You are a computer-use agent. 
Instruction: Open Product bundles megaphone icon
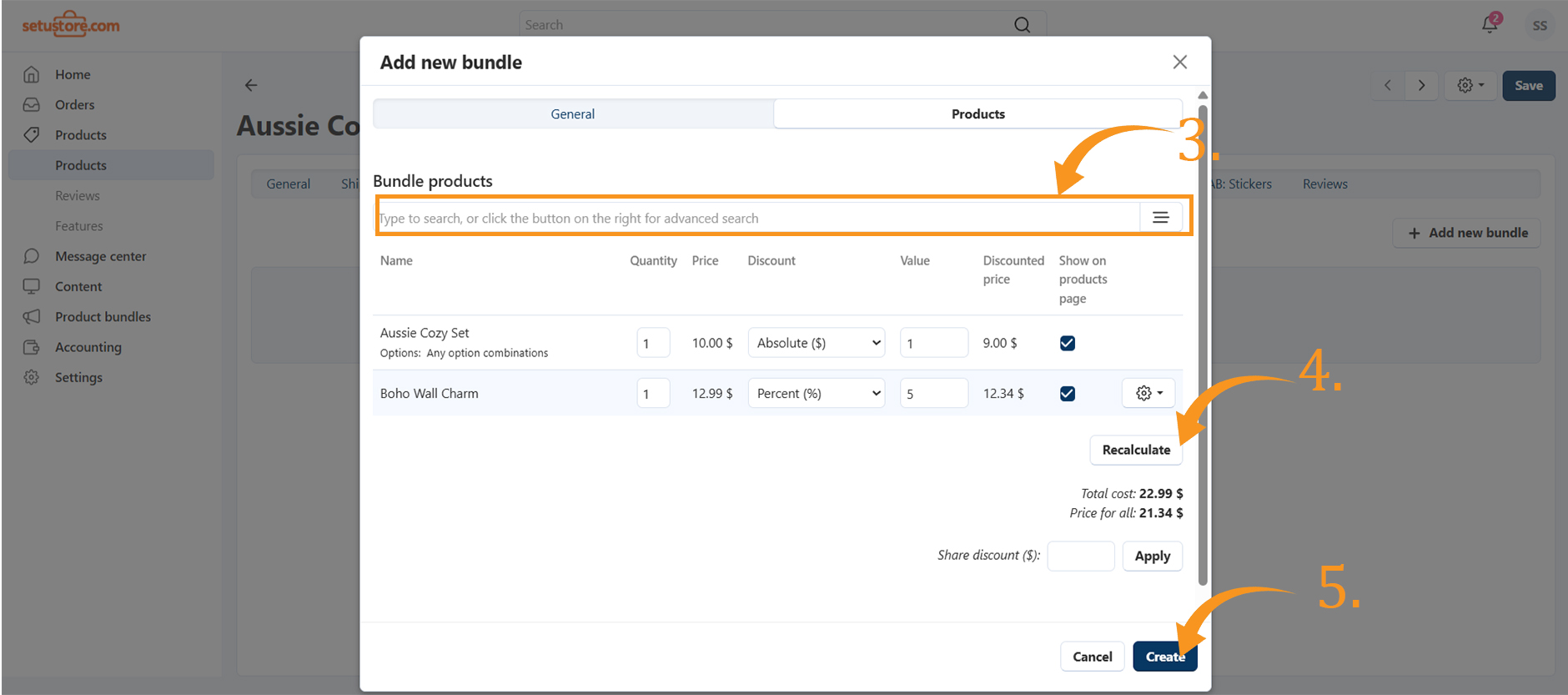coord(32,317)
